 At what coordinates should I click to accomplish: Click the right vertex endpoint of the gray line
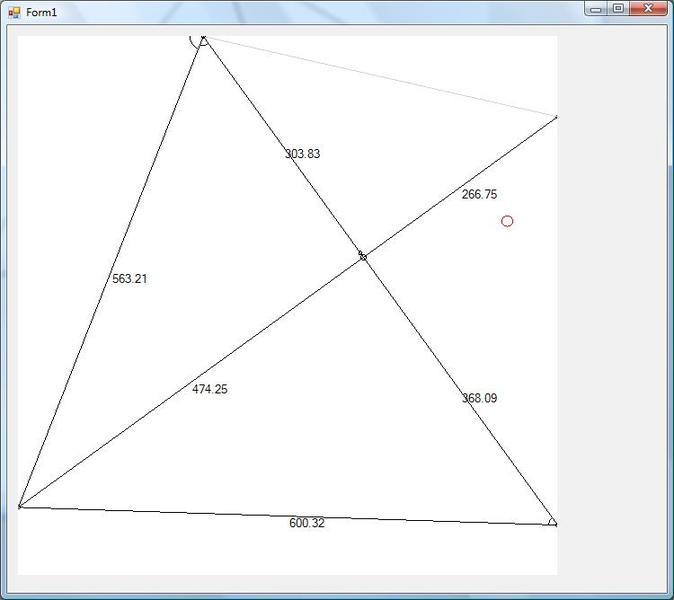tap(556, 117)
